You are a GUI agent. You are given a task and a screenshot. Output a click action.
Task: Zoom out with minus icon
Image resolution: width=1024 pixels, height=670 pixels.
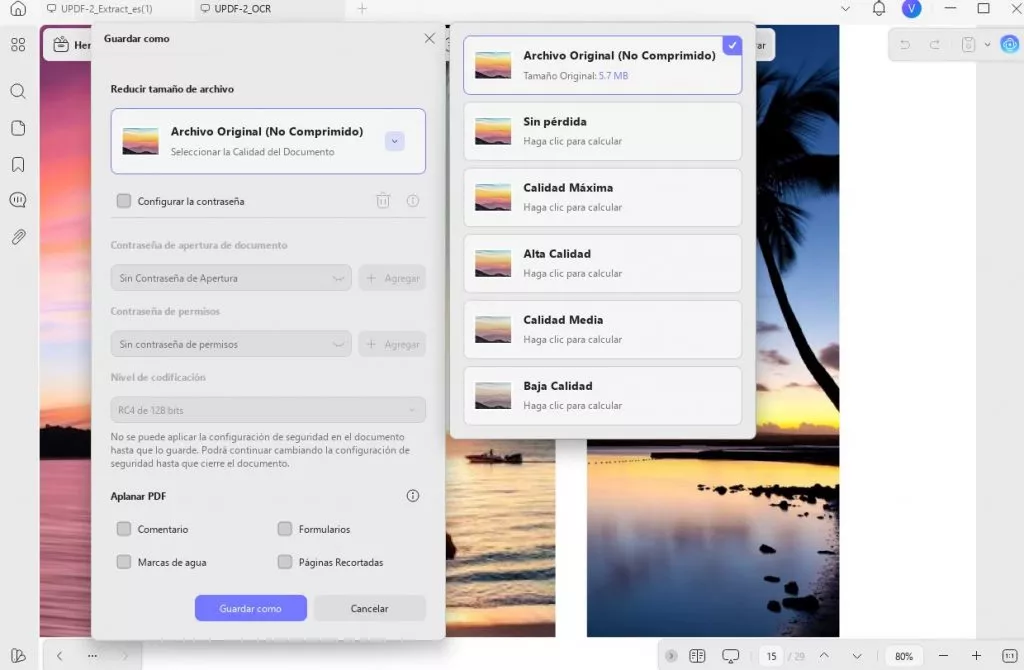point(943,656)
